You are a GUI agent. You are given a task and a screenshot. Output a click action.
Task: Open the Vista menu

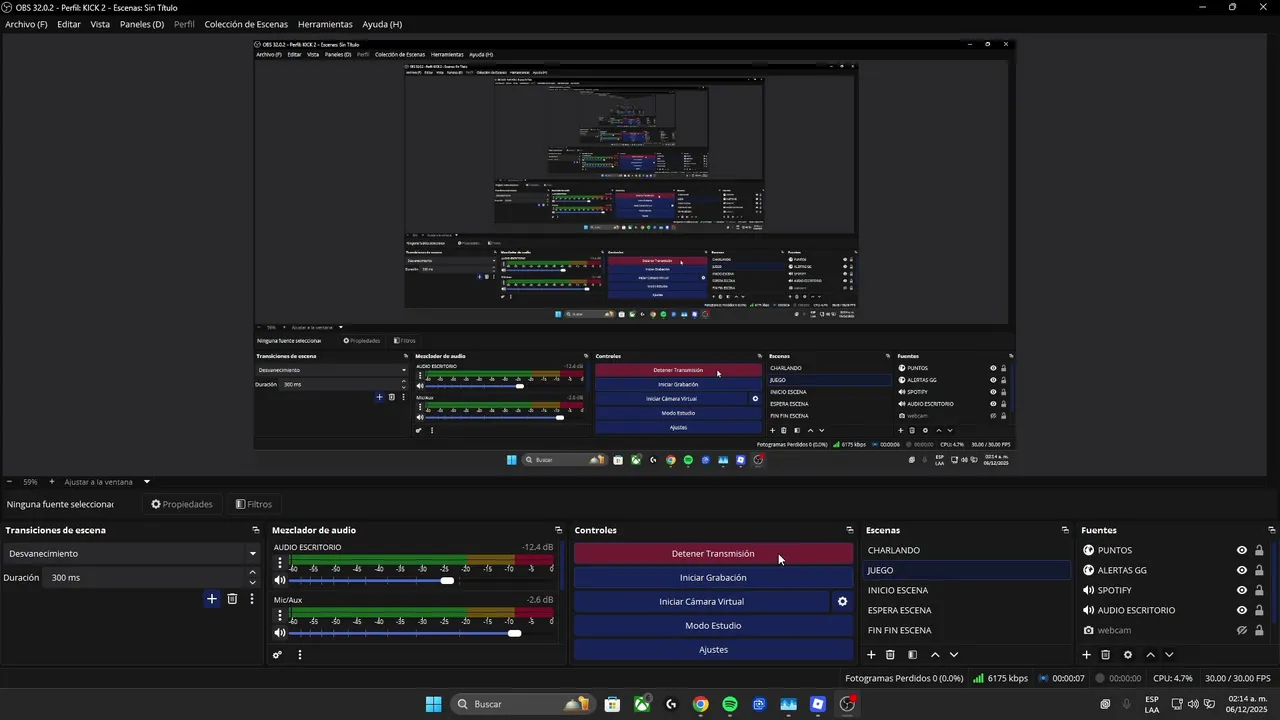point(100,24)
